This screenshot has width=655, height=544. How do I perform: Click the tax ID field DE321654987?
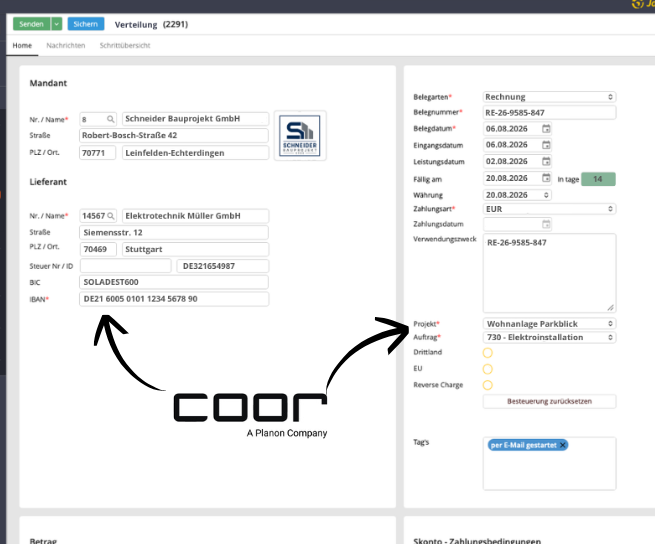pos(223,266)
